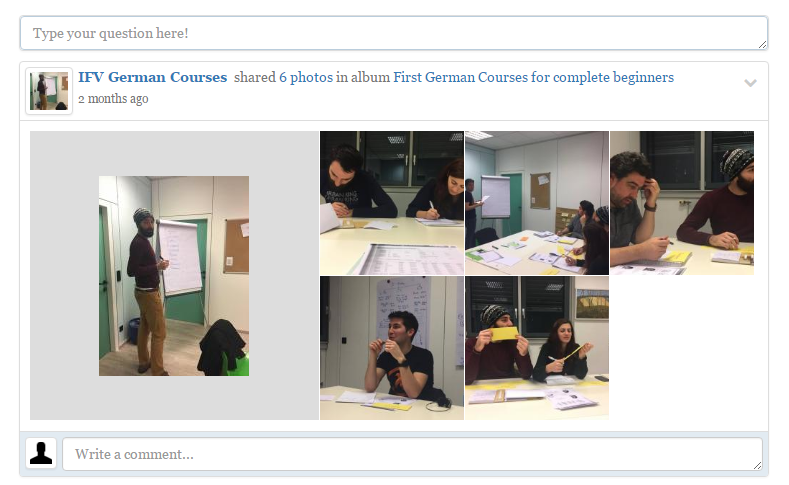The width and height of the screenshot is (789, 485).
Task: Open photo of classroom with flipchart and table
Action: pyautogui.click(x=537, y=203)
